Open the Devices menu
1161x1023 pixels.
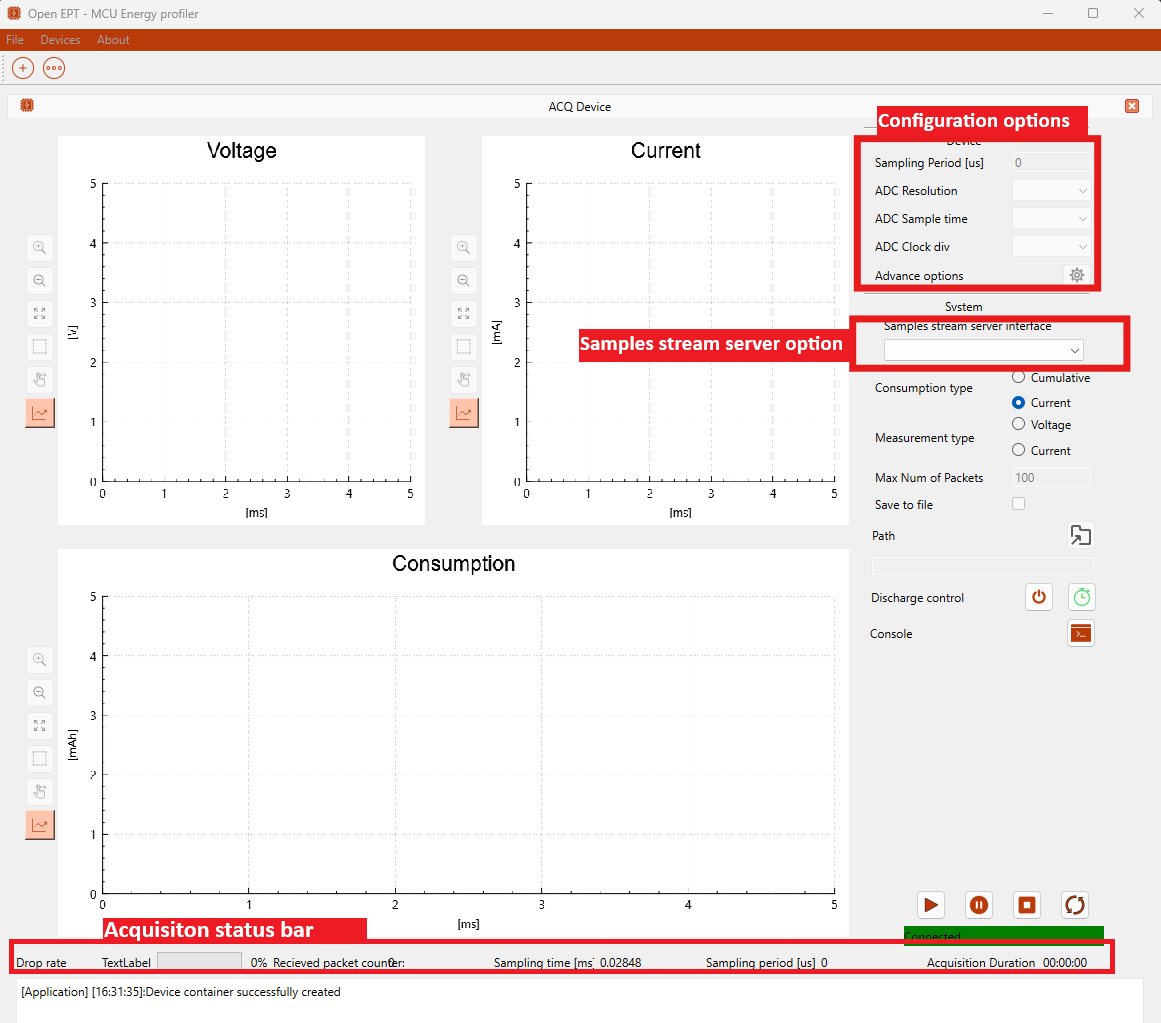[x=60, y=40]
